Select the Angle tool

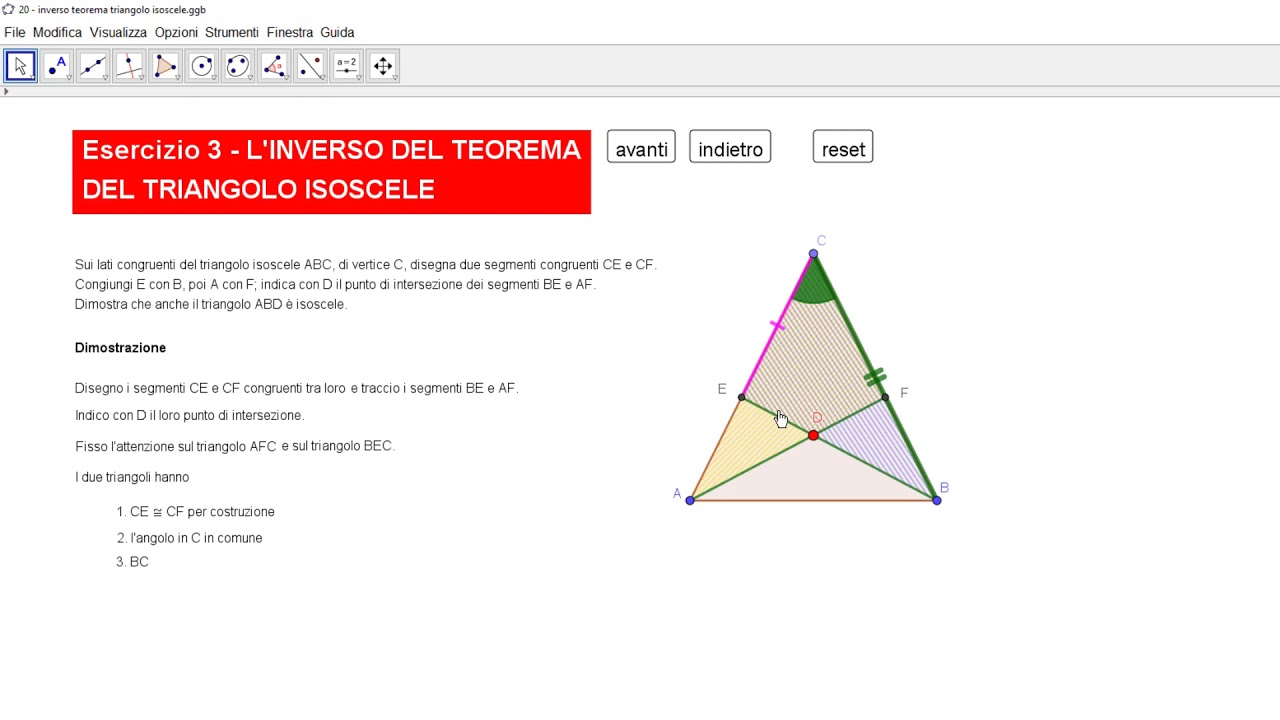point(274,66)
